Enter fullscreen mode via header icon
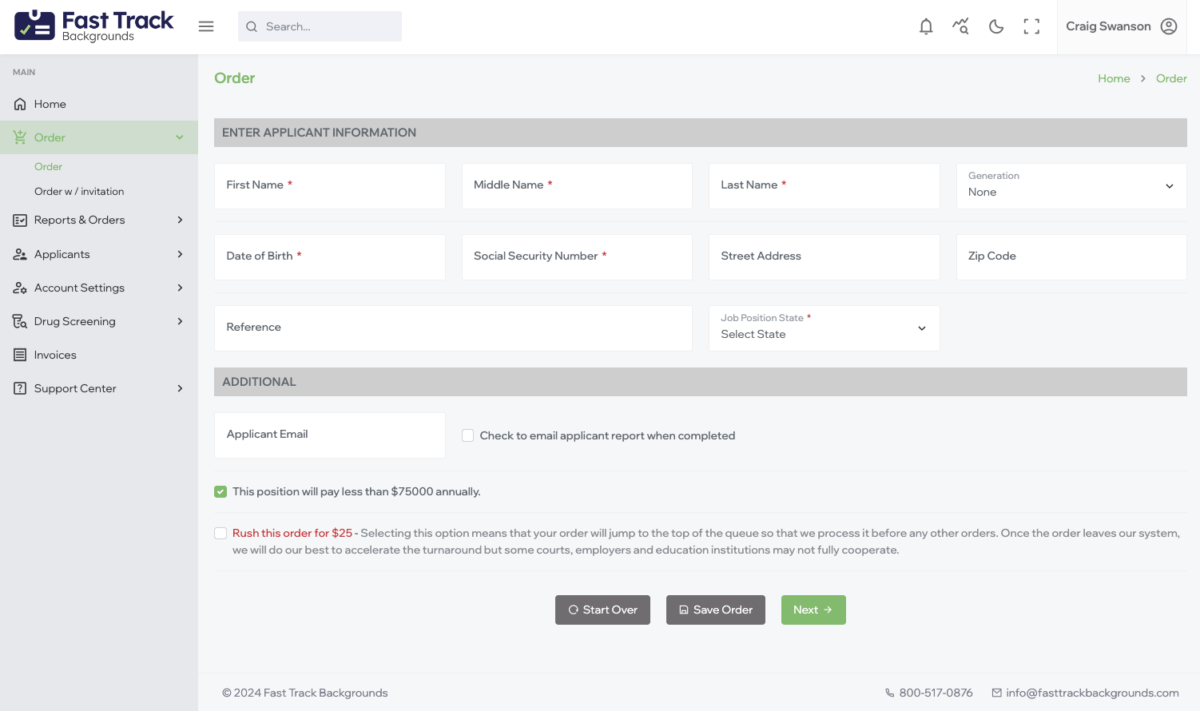 point(1031,27)
